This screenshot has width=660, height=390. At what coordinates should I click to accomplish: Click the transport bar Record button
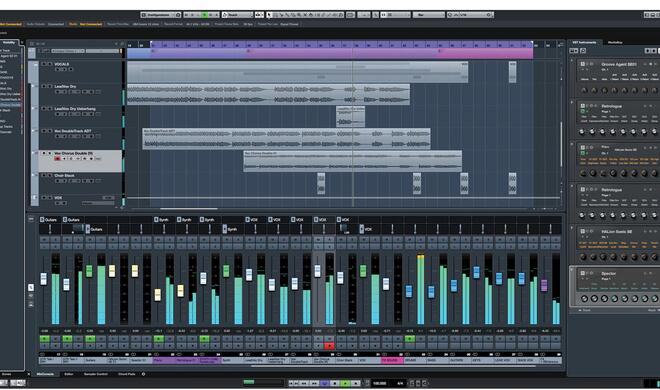click(356, 383)
